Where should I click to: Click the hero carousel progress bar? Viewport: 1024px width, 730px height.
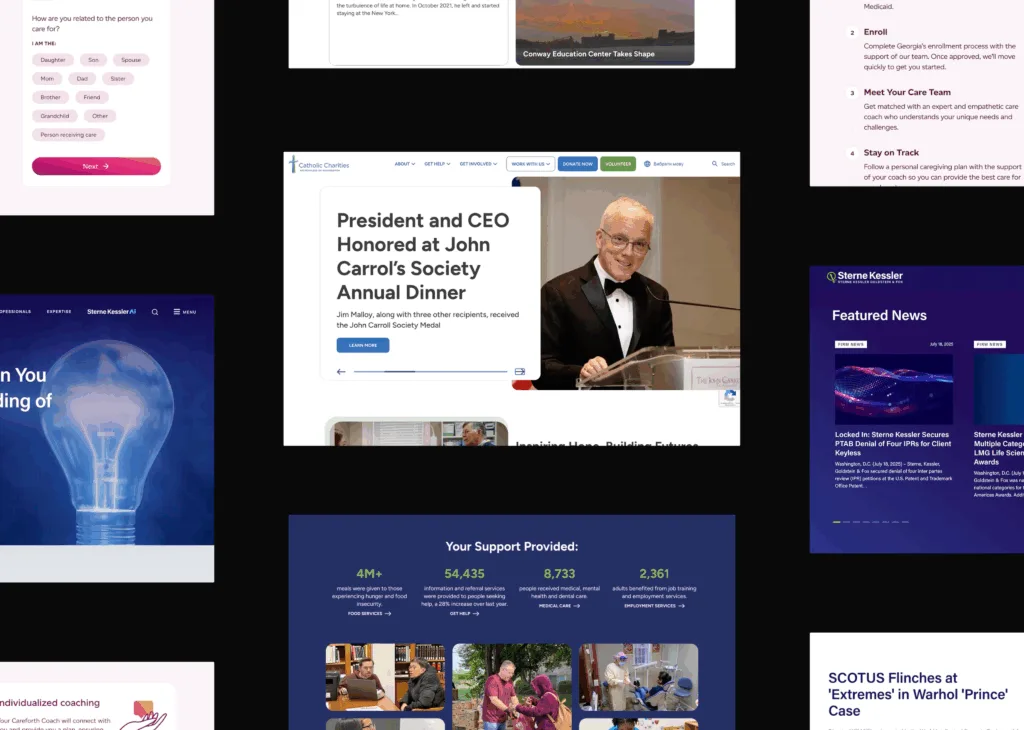point(430,371)
